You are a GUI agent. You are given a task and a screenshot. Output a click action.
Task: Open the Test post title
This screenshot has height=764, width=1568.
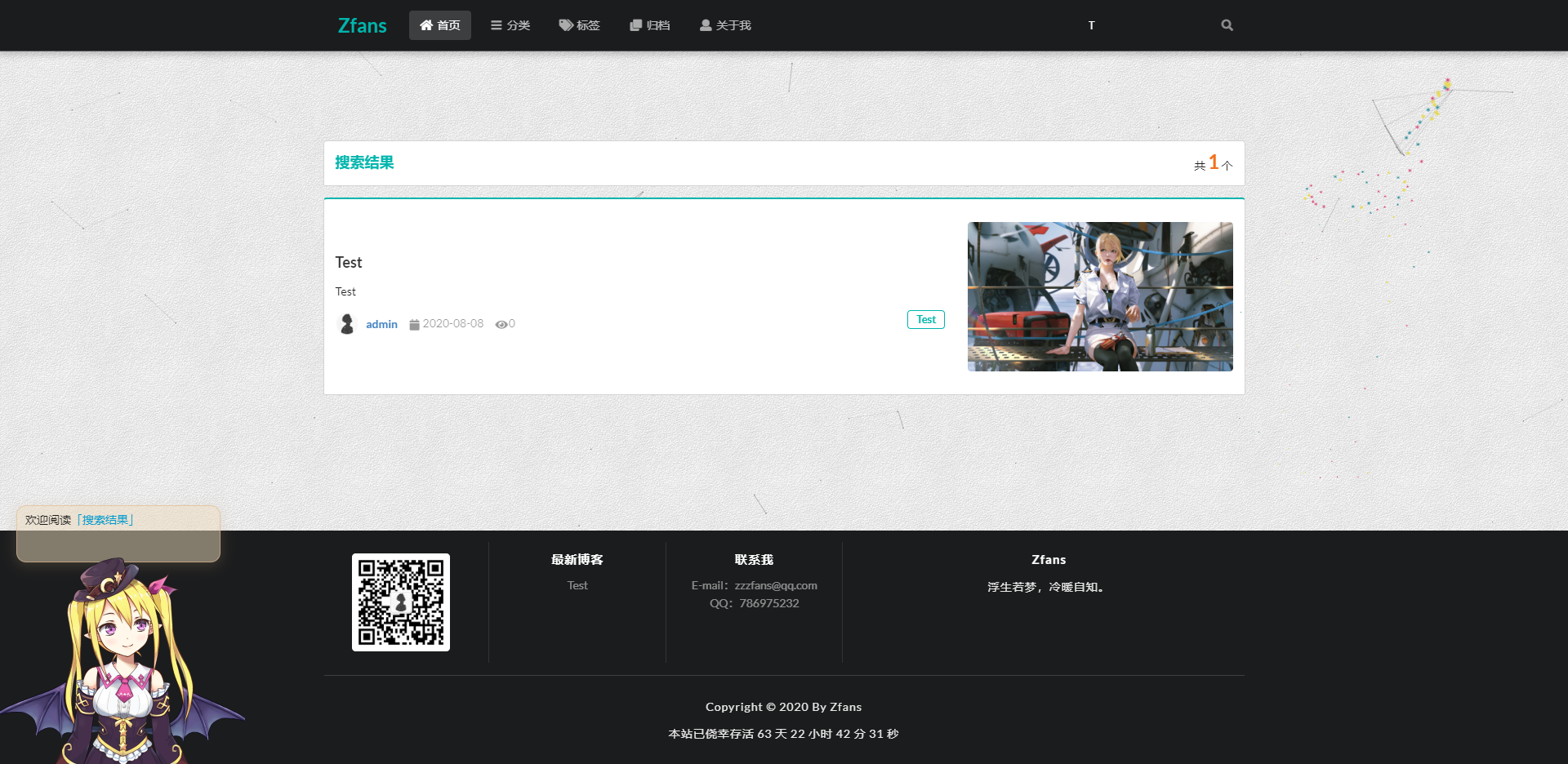349,262
